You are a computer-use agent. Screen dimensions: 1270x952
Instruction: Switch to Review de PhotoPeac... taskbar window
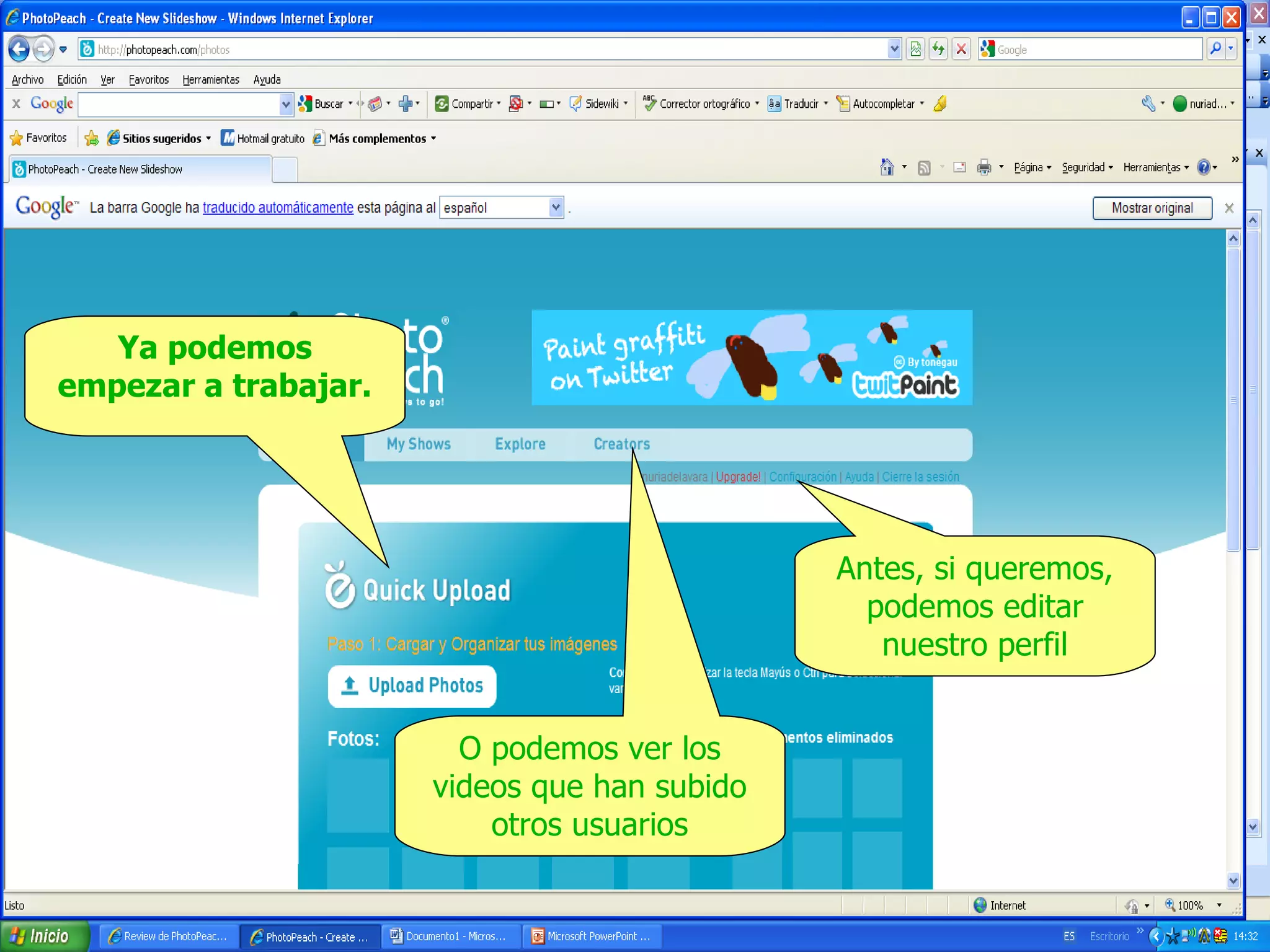[x=167, y=937]
